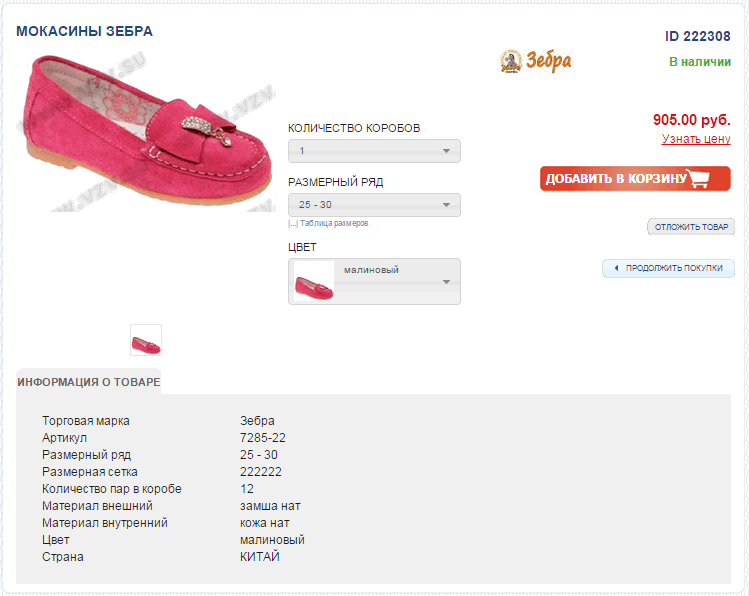The height and width of the screenshot is (596, 749).
Task: Click the В наличии availability status
Action: tap(699, 62)
